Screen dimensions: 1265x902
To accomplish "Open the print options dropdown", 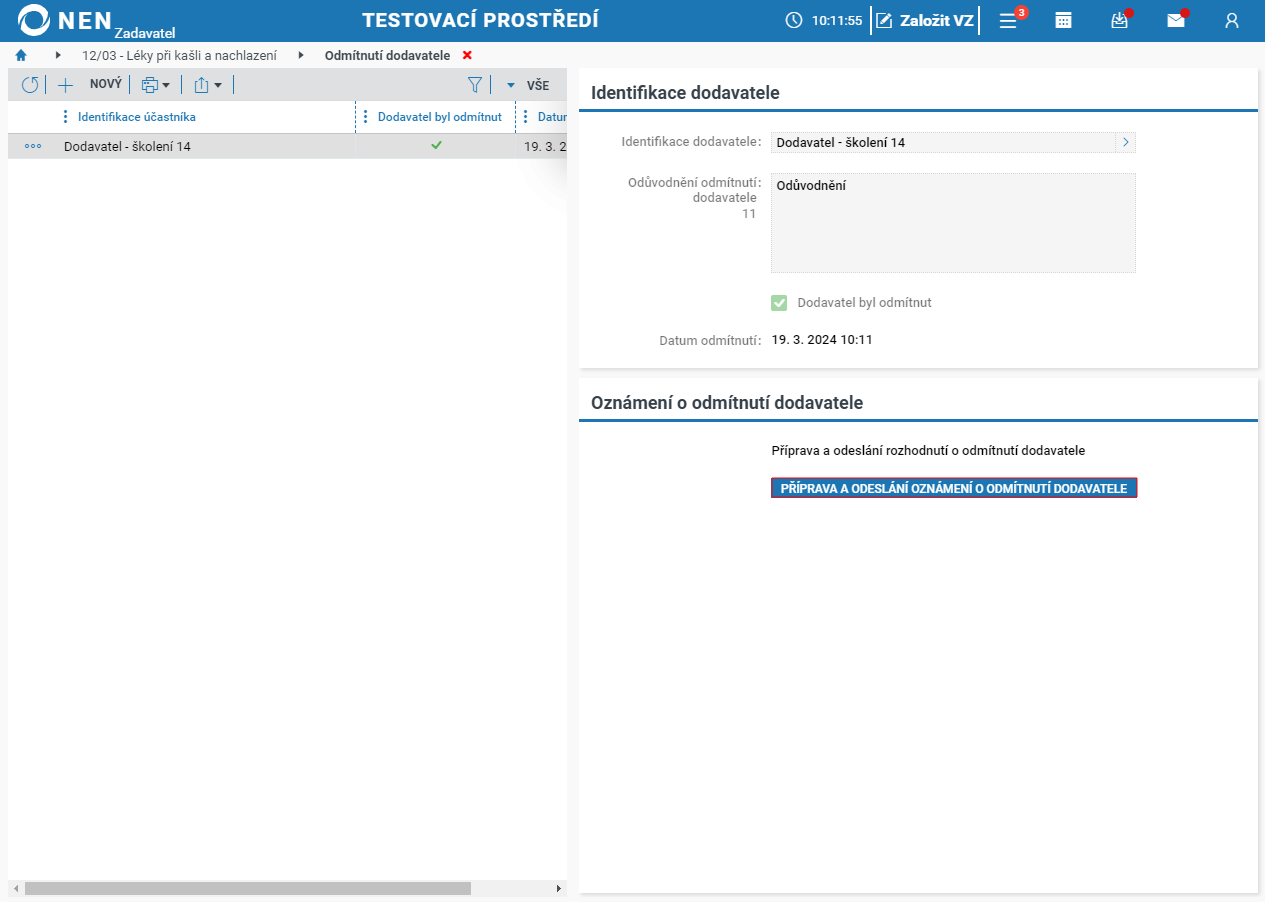I will click(156, 85).
